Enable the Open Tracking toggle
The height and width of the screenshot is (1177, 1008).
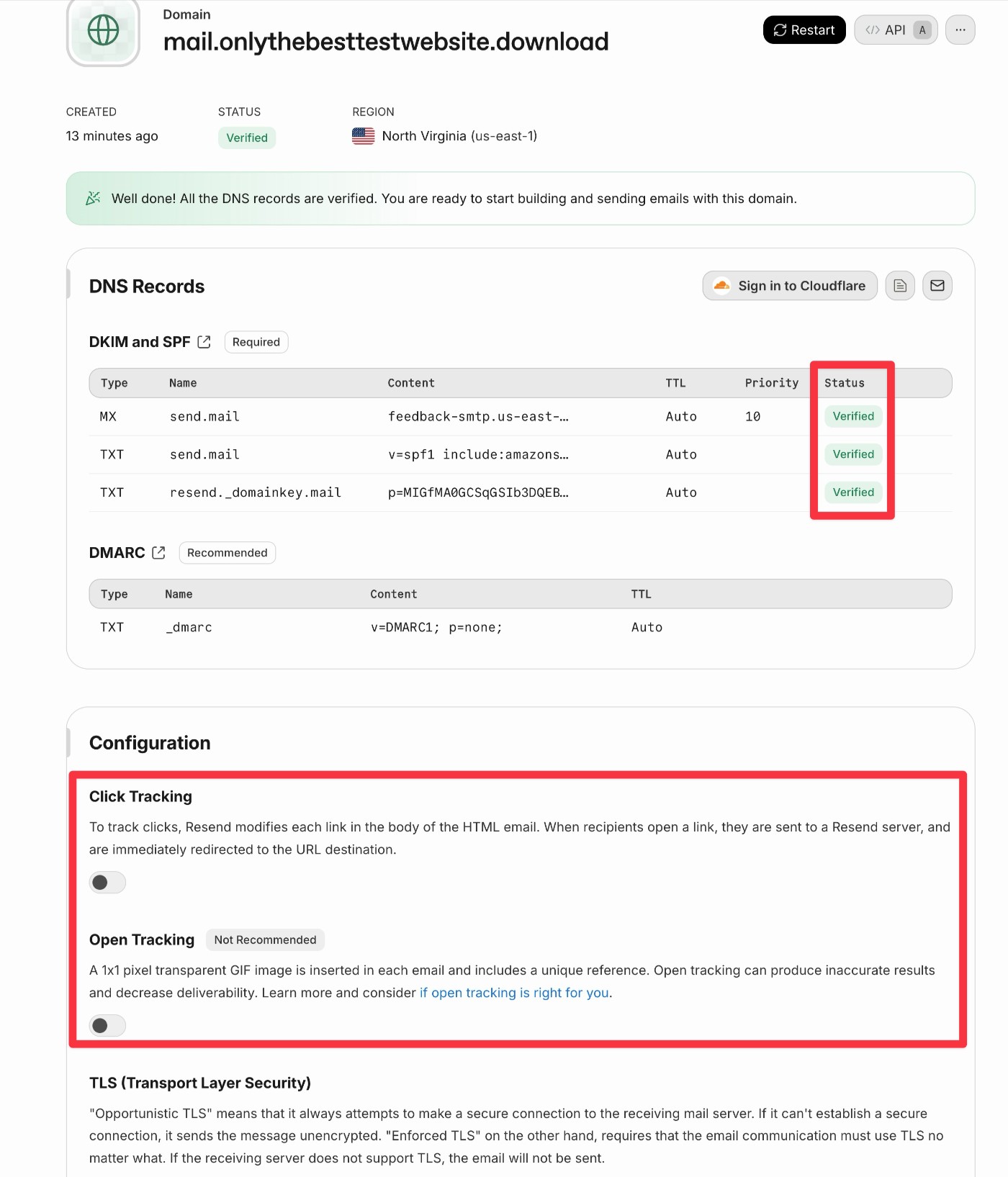coord(107,1026)
